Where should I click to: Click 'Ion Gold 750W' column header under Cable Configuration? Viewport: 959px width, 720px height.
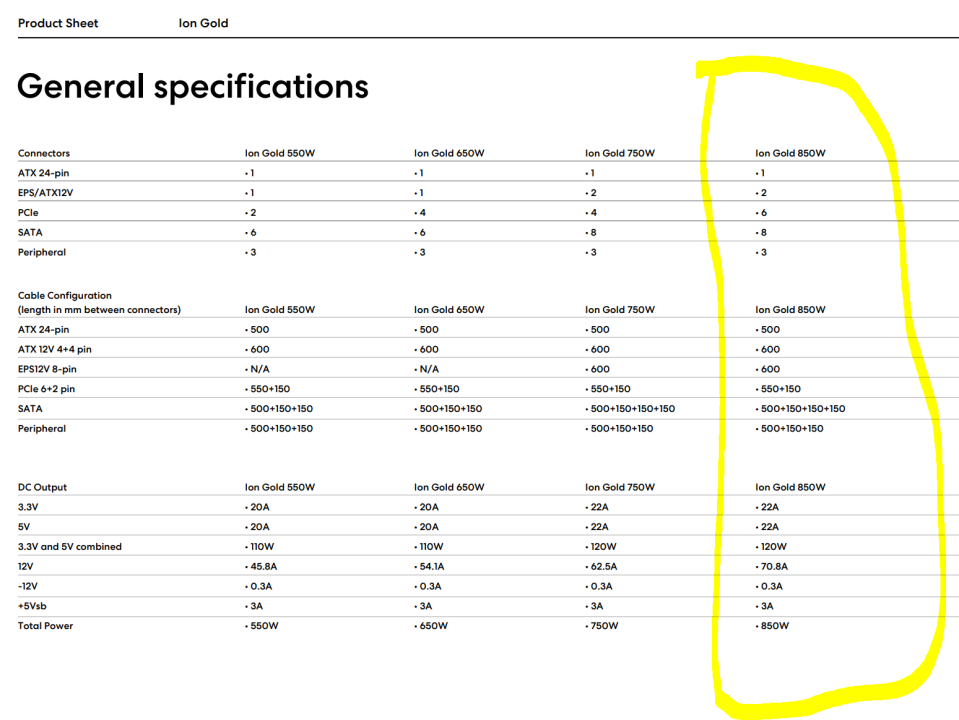point(620,310)
